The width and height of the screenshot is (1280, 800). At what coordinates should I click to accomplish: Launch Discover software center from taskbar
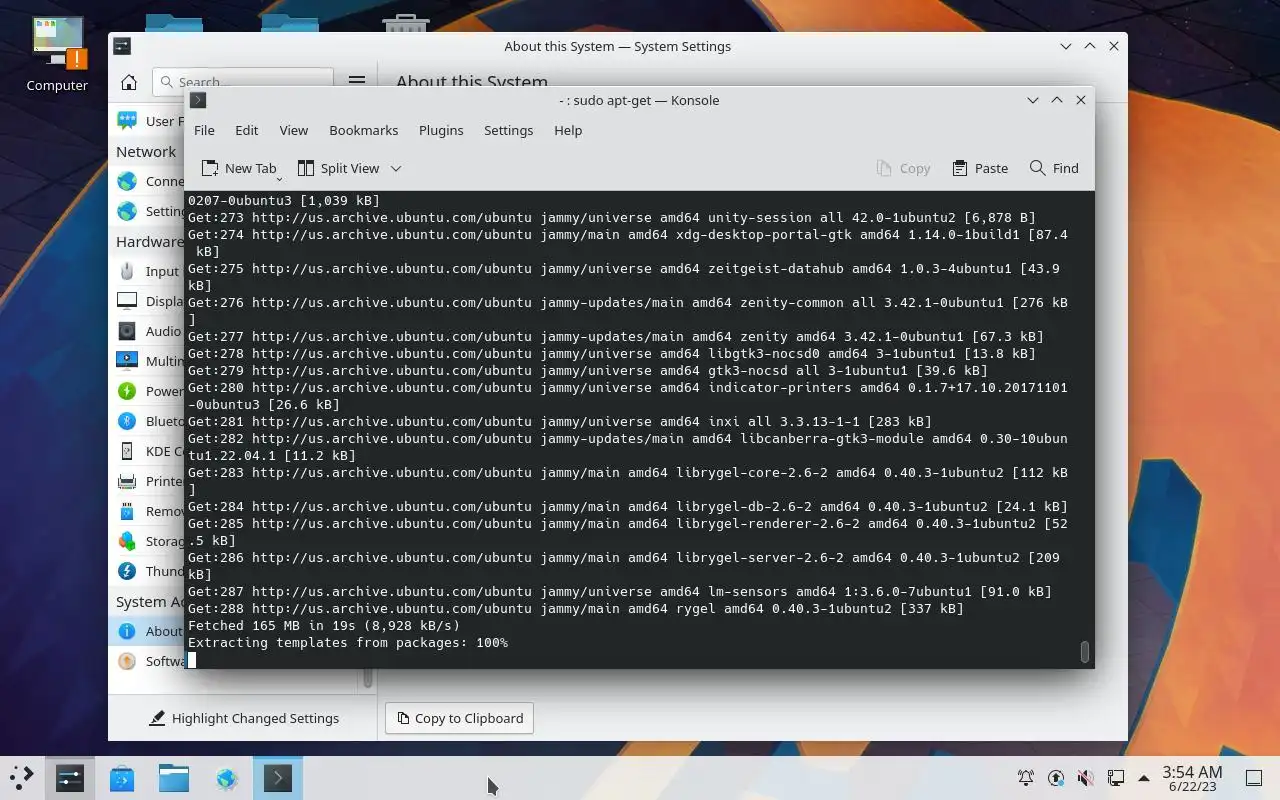pyautogui.click(x=122, y=778)
